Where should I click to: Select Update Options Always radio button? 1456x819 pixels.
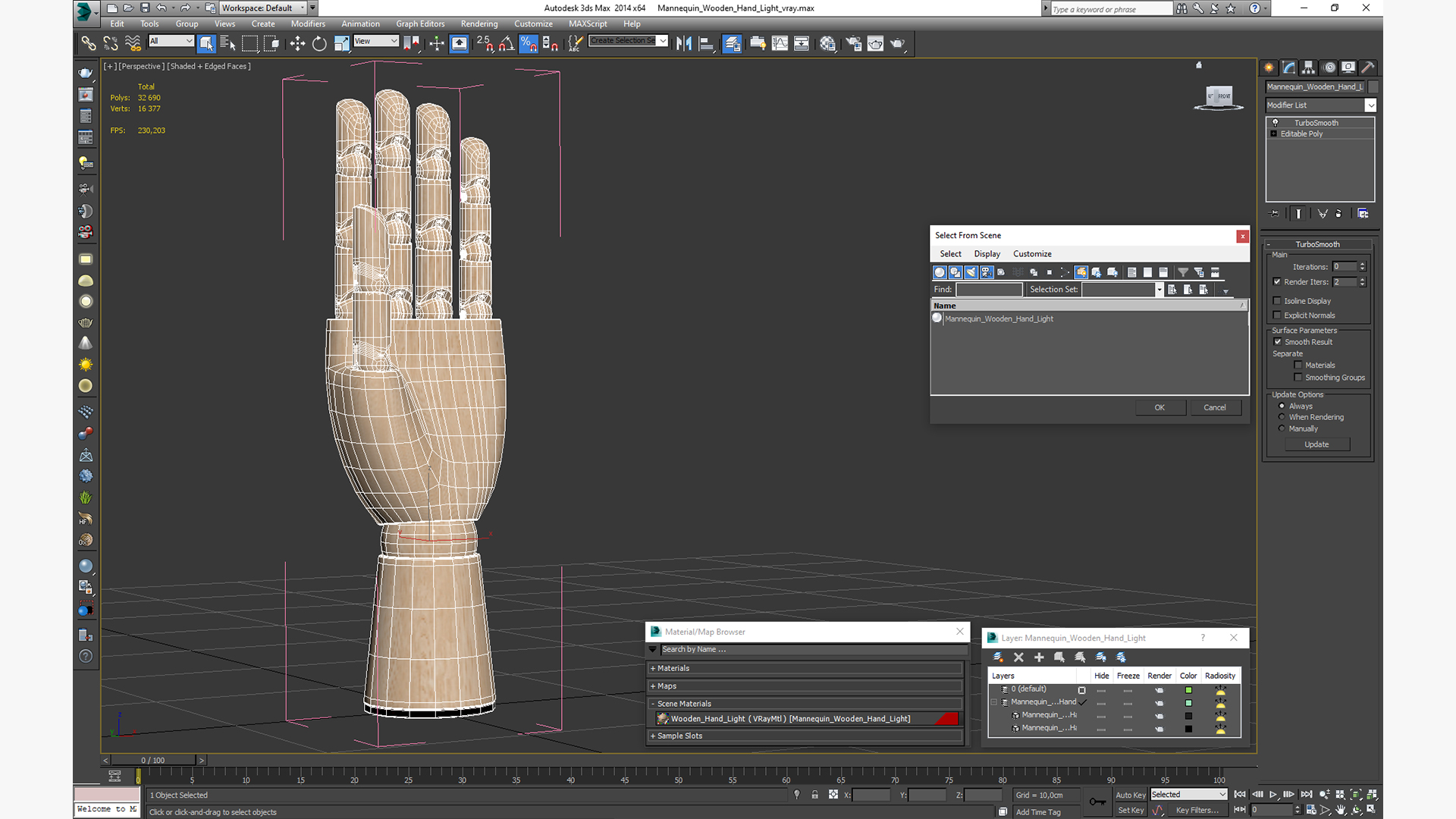[x=1282, y=405]
